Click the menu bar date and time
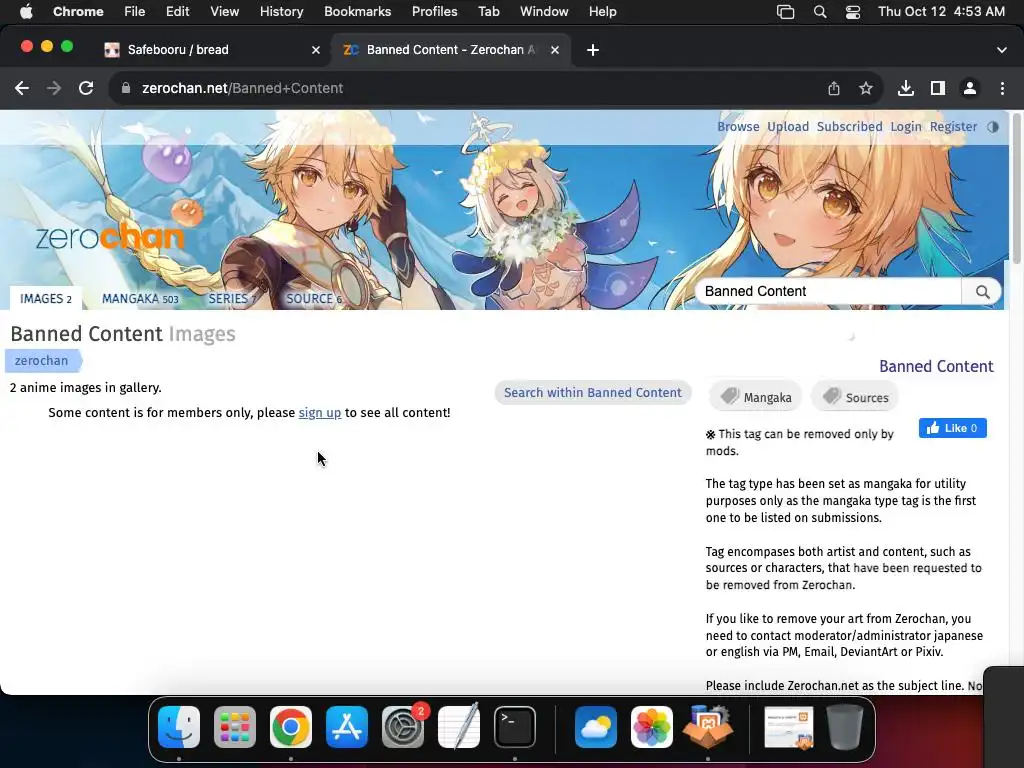Screen dimensions: 1024x768 941,12
